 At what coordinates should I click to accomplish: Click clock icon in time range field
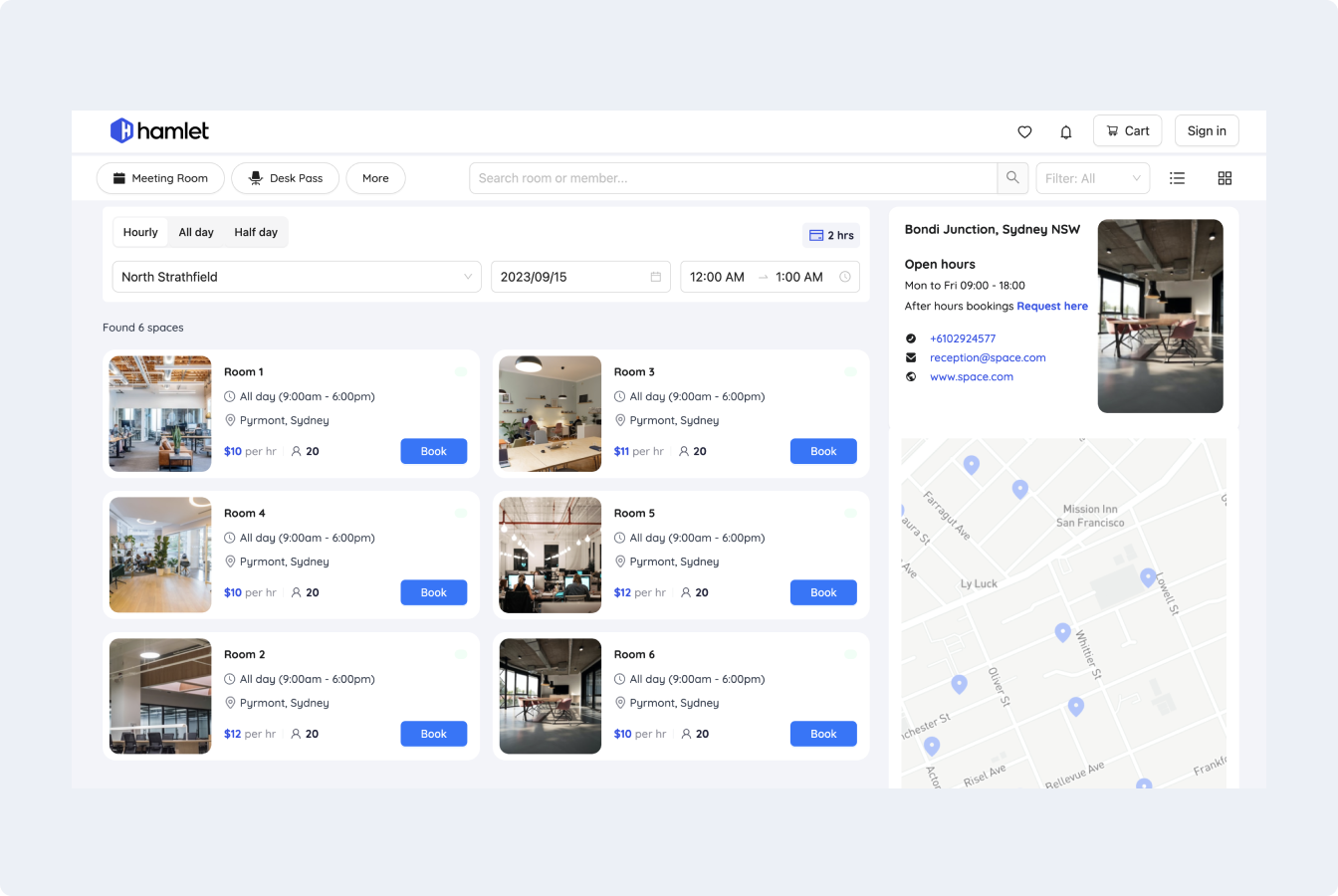click(x=845, y=277)
